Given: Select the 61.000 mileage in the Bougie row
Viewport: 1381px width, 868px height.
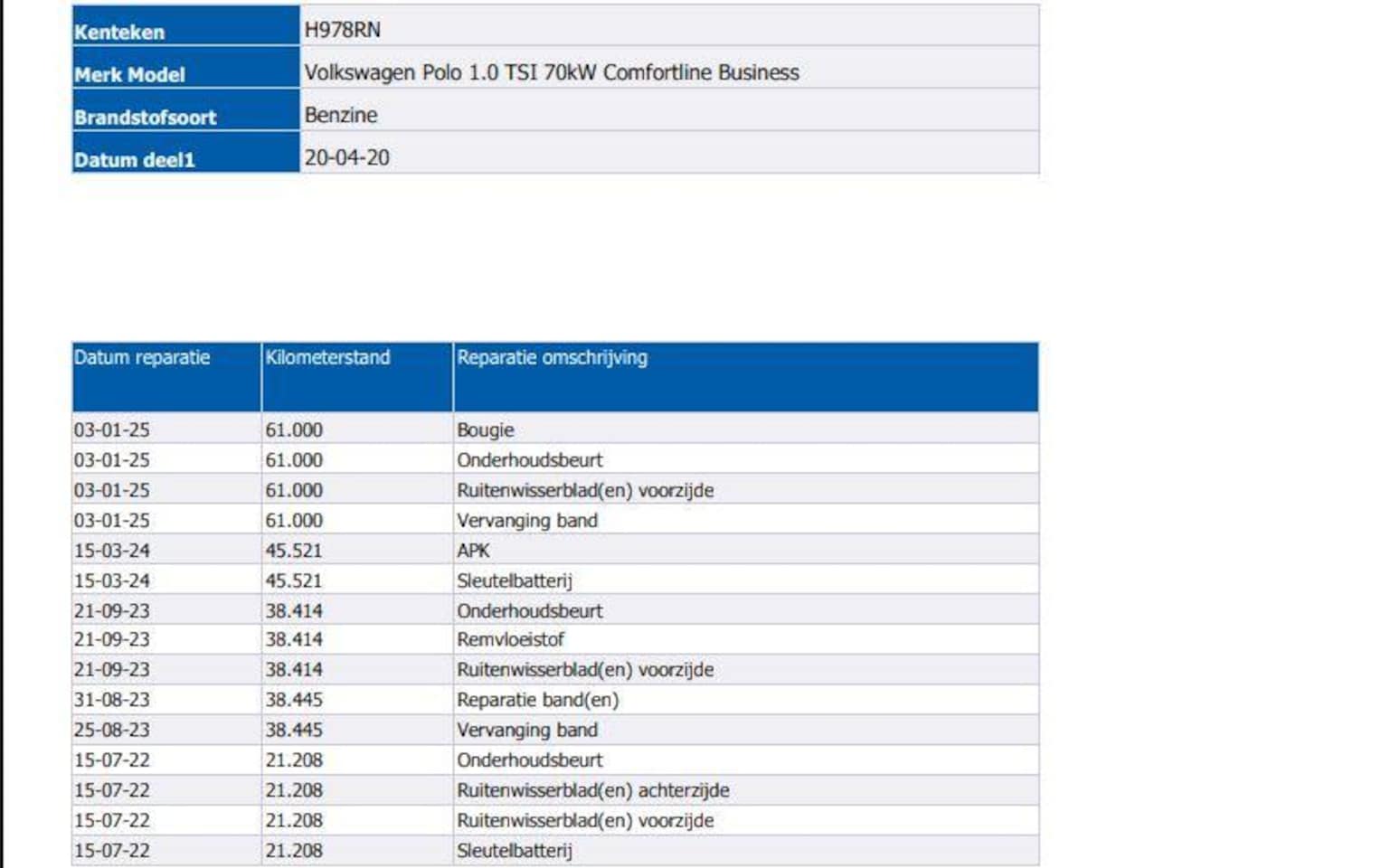Looking at the screenshot, I should coord(294,429).
